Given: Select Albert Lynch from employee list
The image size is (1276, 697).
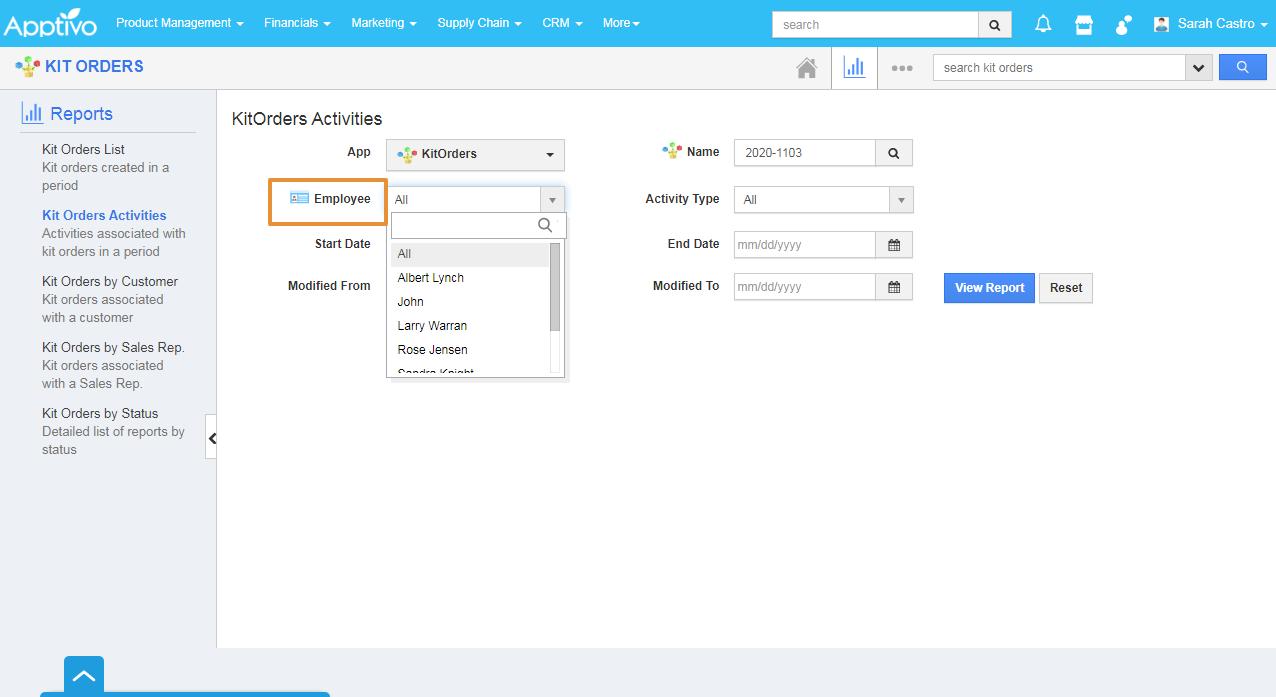Looking at the screenshot, I should [x=431, y=278].
